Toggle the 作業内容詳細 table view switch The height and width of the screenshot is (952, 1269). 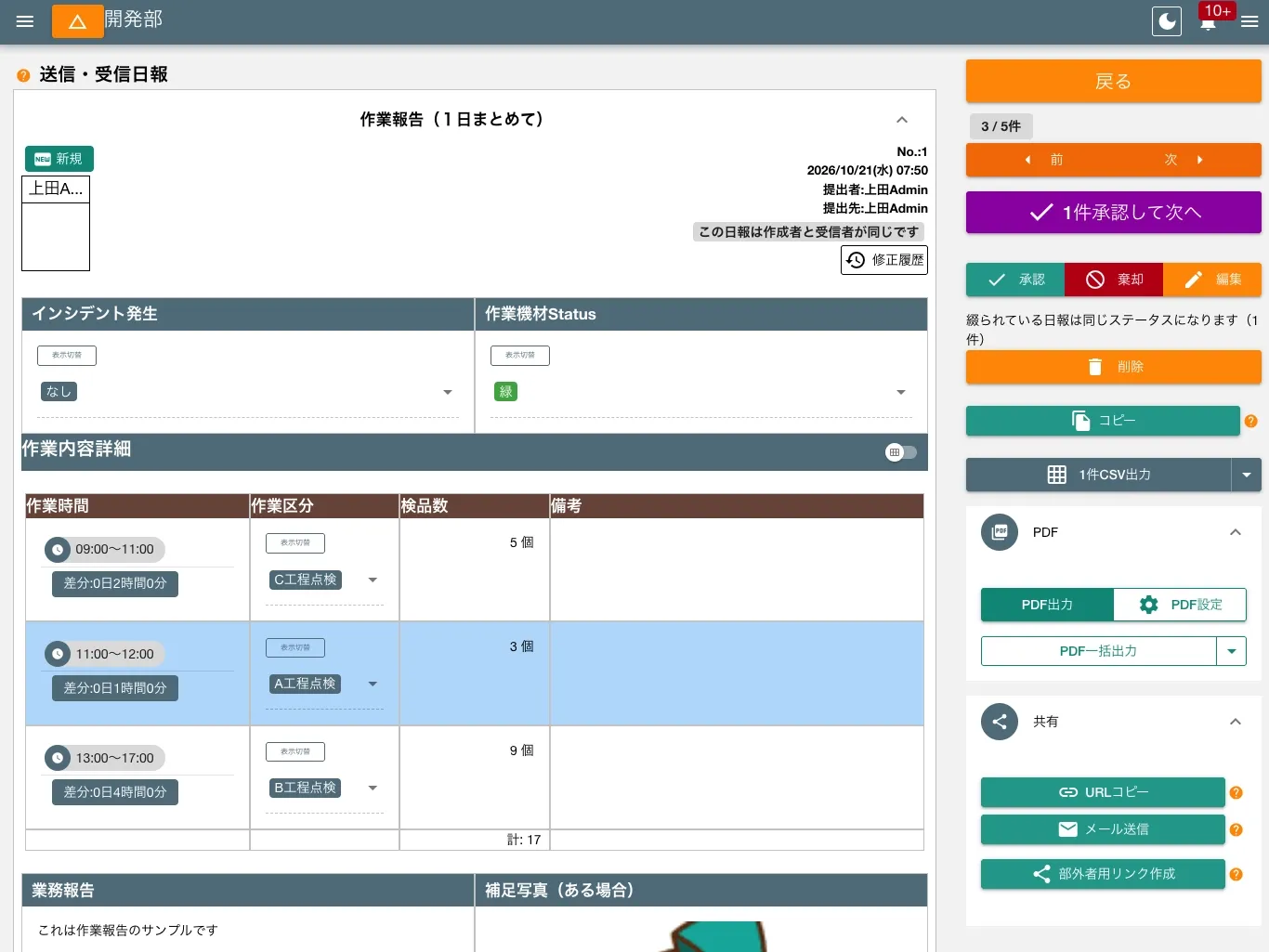tap(901, 452)
